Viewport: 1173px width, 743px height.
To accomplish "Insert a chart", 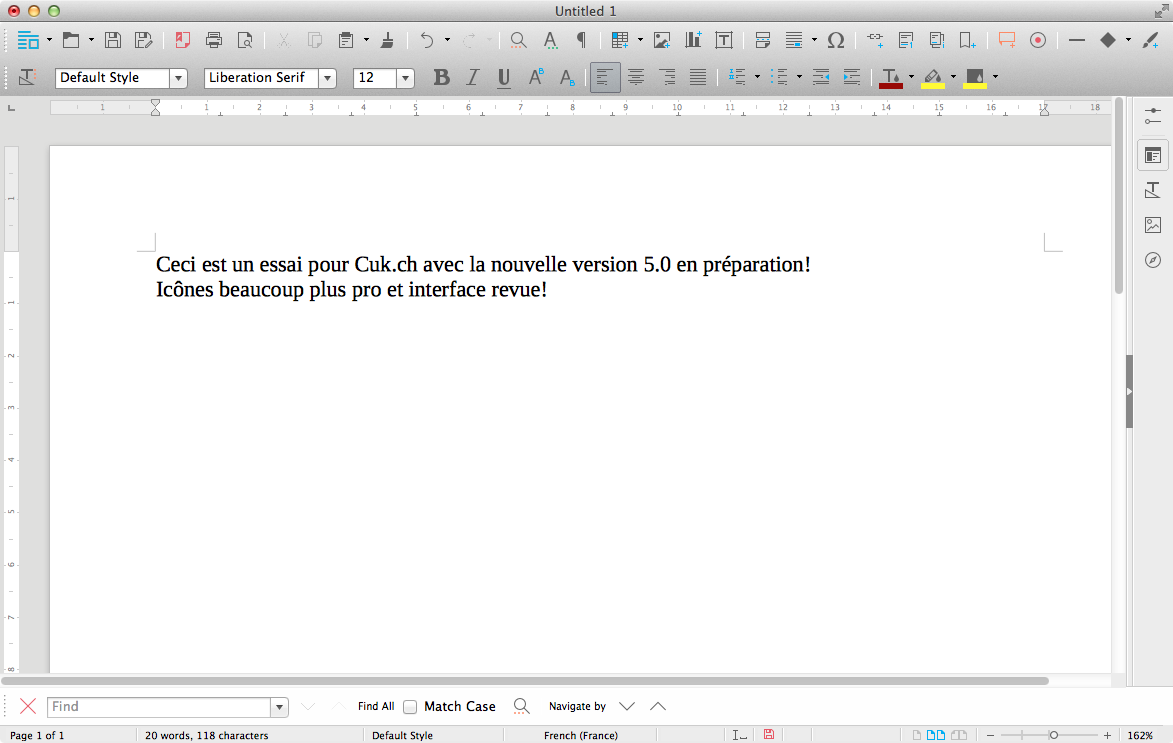I will [693, 40].
